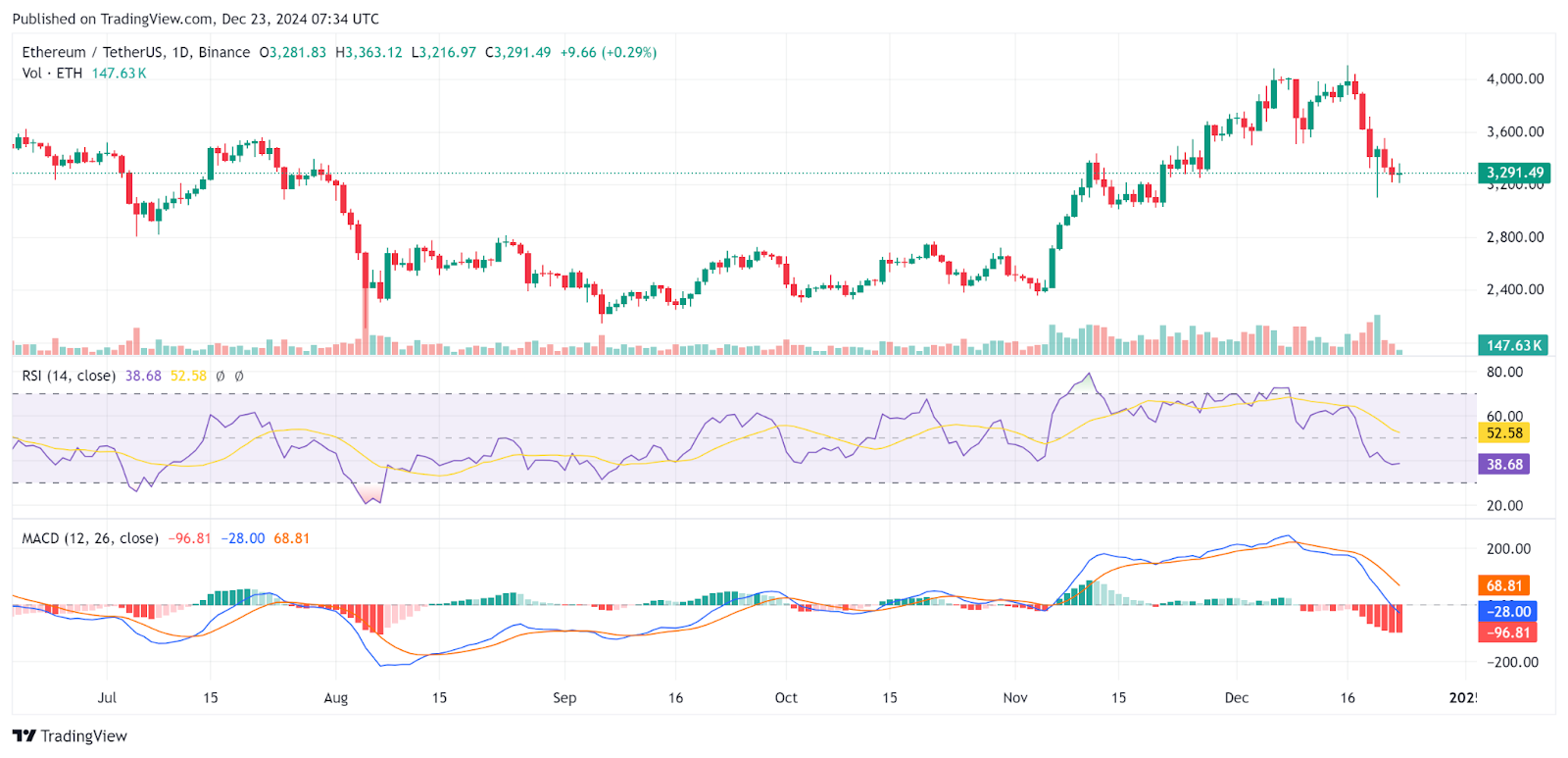Click the red "-96.81" badge on the MACD axis
The height and width of the screenshot is (758, 1568).
1507,632
